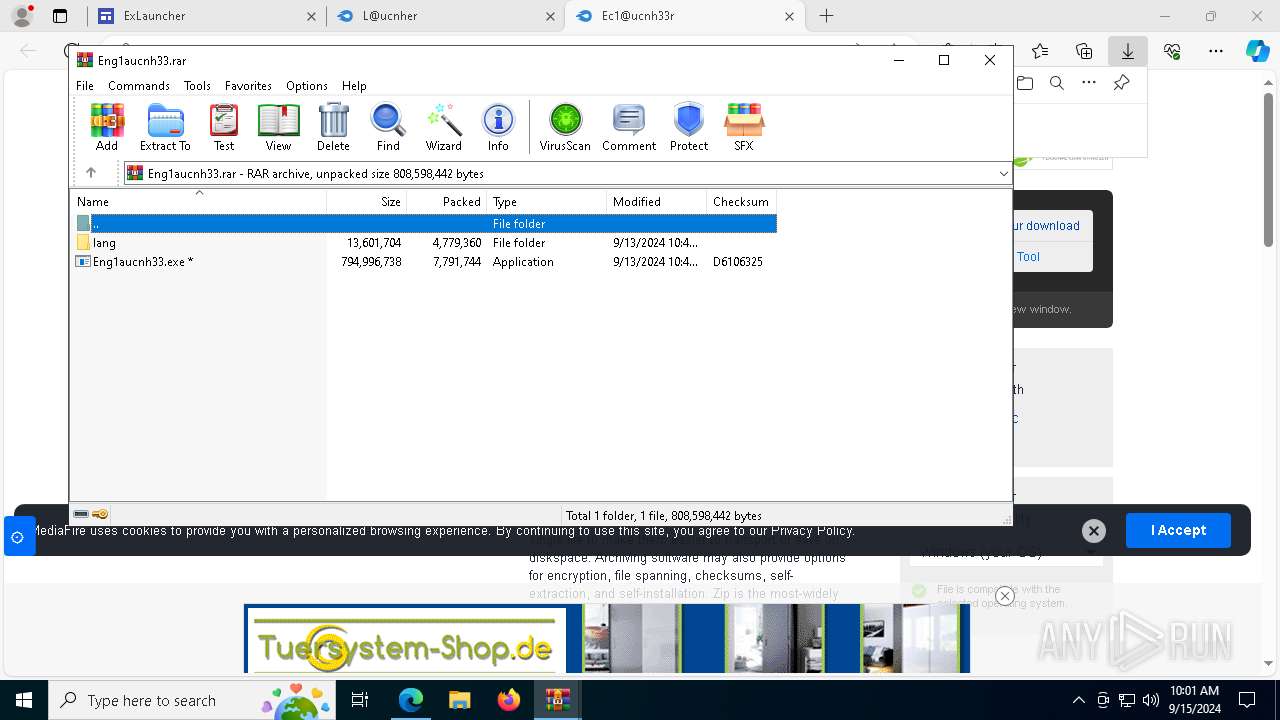The width and height of the screenshot is (1280, 720).
Task: Open the Help menu in WinRAR
Action: 354,86
